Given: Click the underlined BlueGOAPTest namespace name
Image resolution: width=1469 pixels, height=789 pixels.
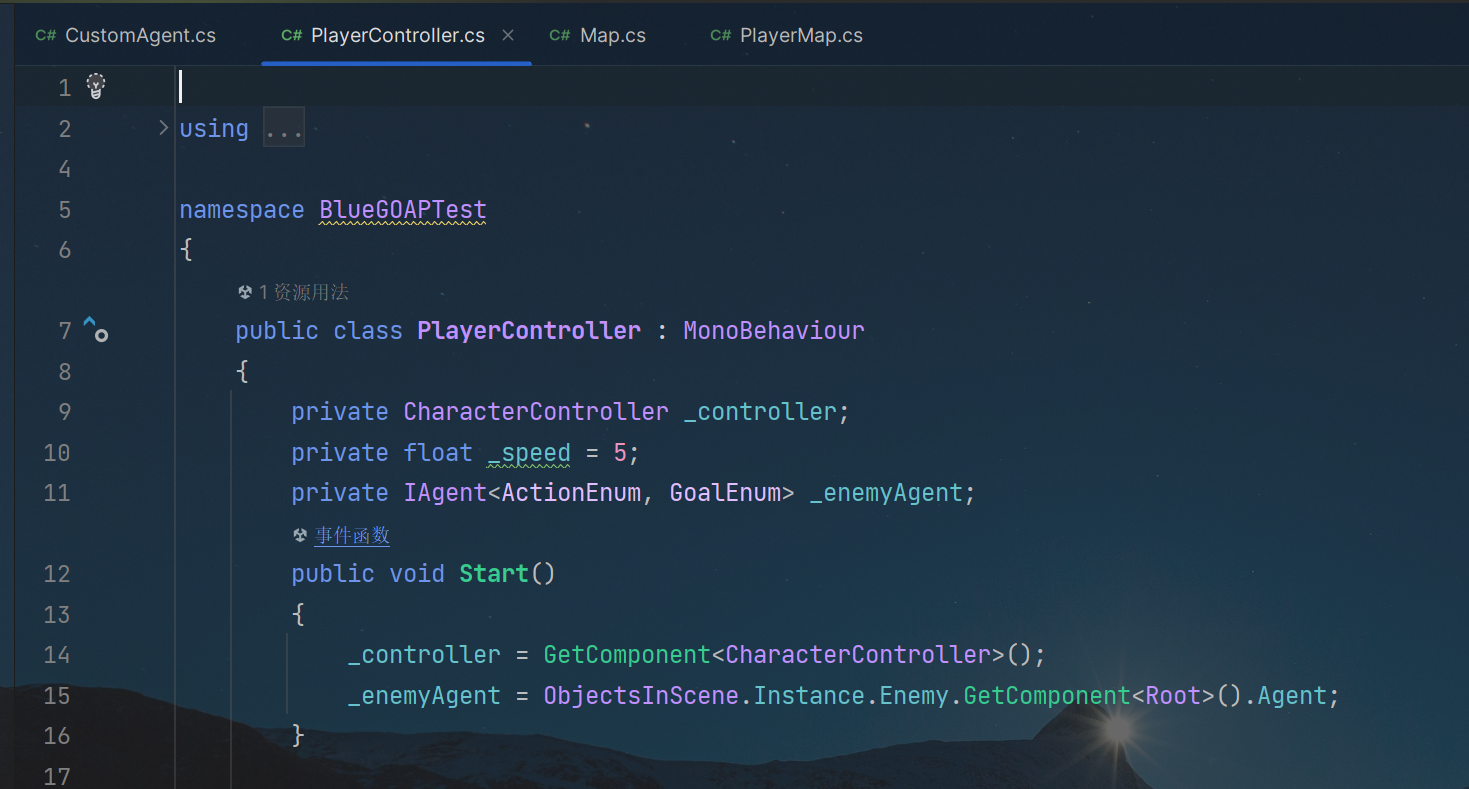Looking at the screenshot, I should coord(402,210).
